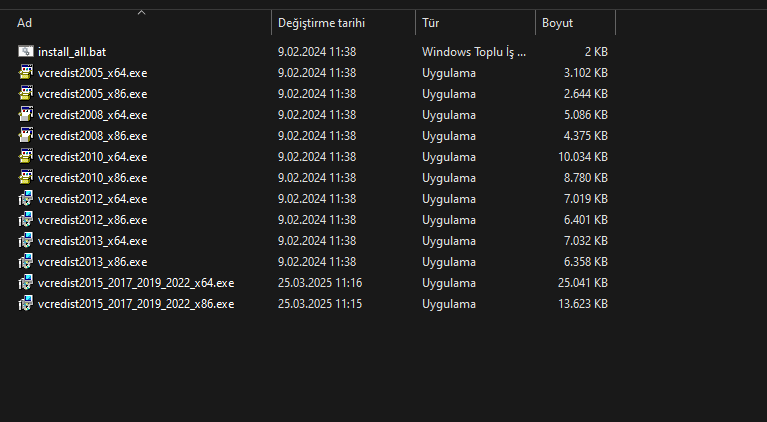Click the sort arrow above Ad column
This screenshot has width=767, height=422.
pos(141,13)
